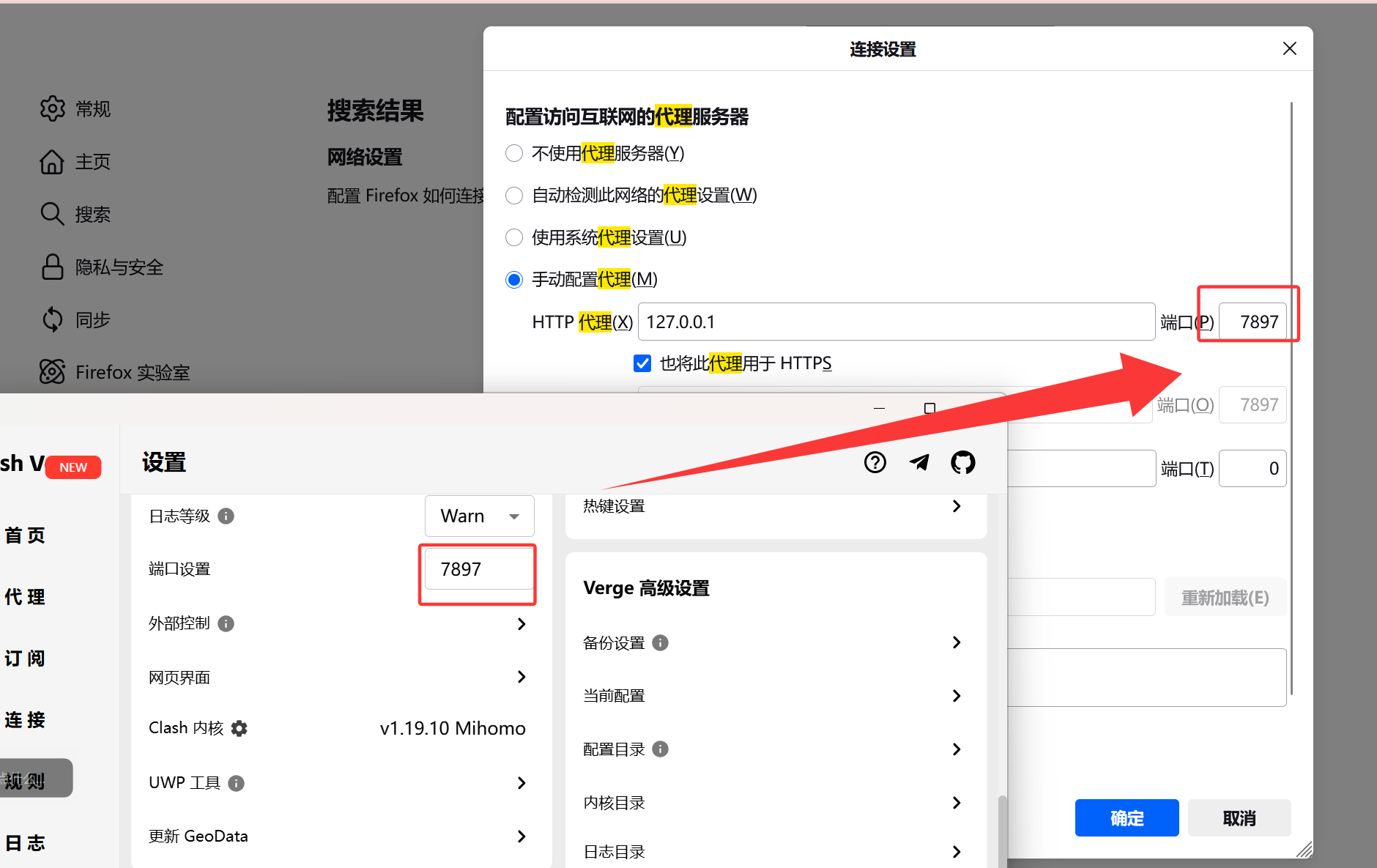Click the HTTP 代理 address field 127.0.0.1

[897, 322]
